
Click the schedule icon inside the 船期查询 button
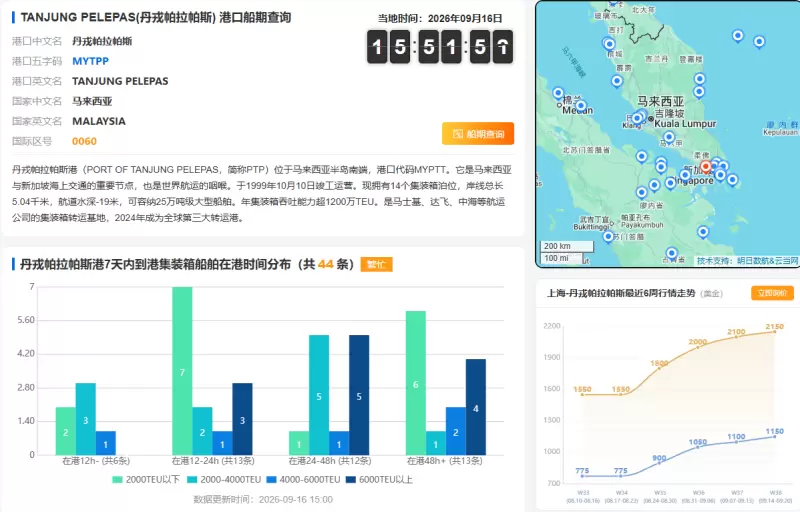[458, 134]
